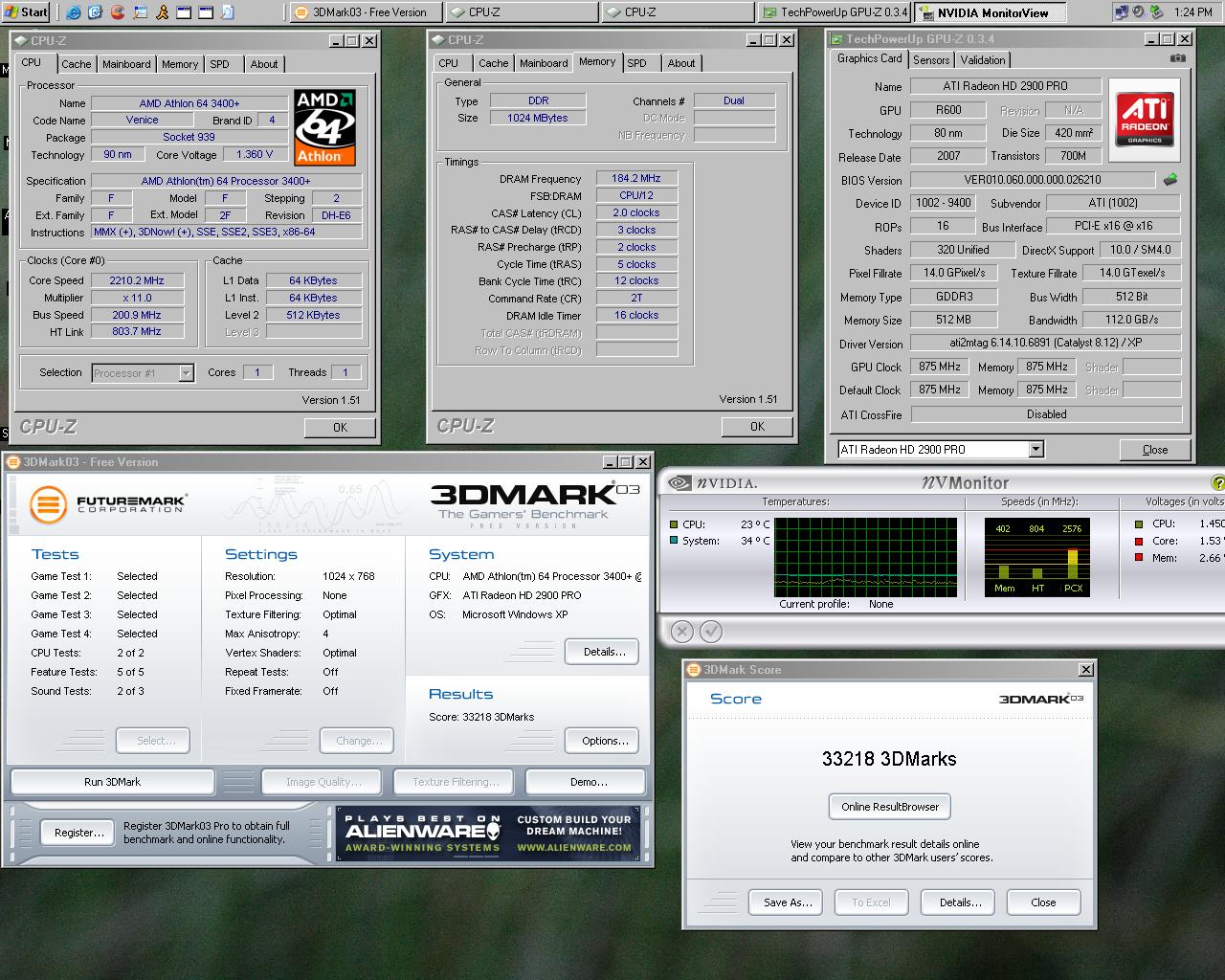Click the System temperature legend square
The width and height of the screenshot is (1225, 980).
pyautogui.click(x=674, y=541)
